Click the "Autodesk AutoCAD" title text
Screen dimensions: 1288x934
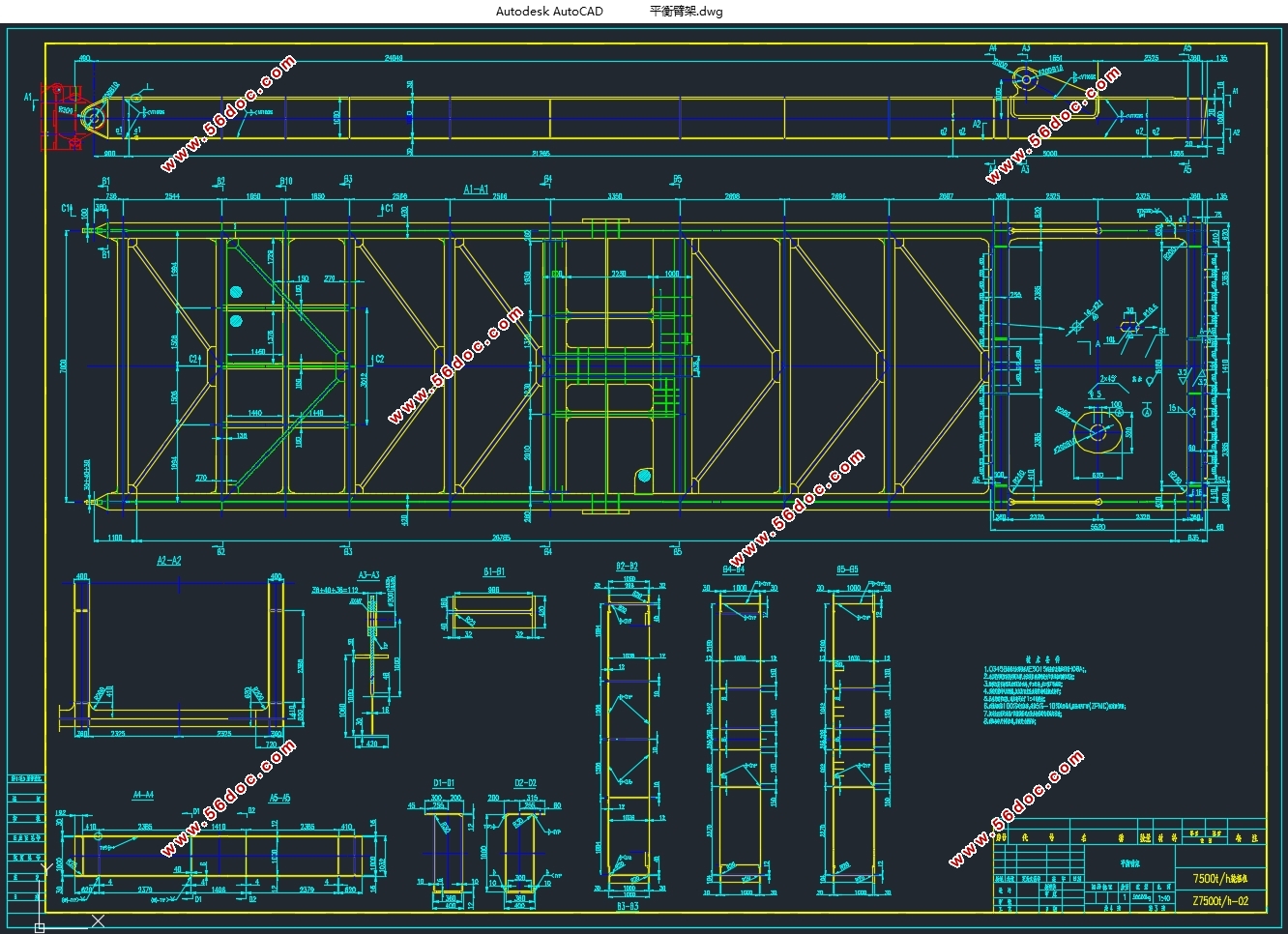click(549, 12)
